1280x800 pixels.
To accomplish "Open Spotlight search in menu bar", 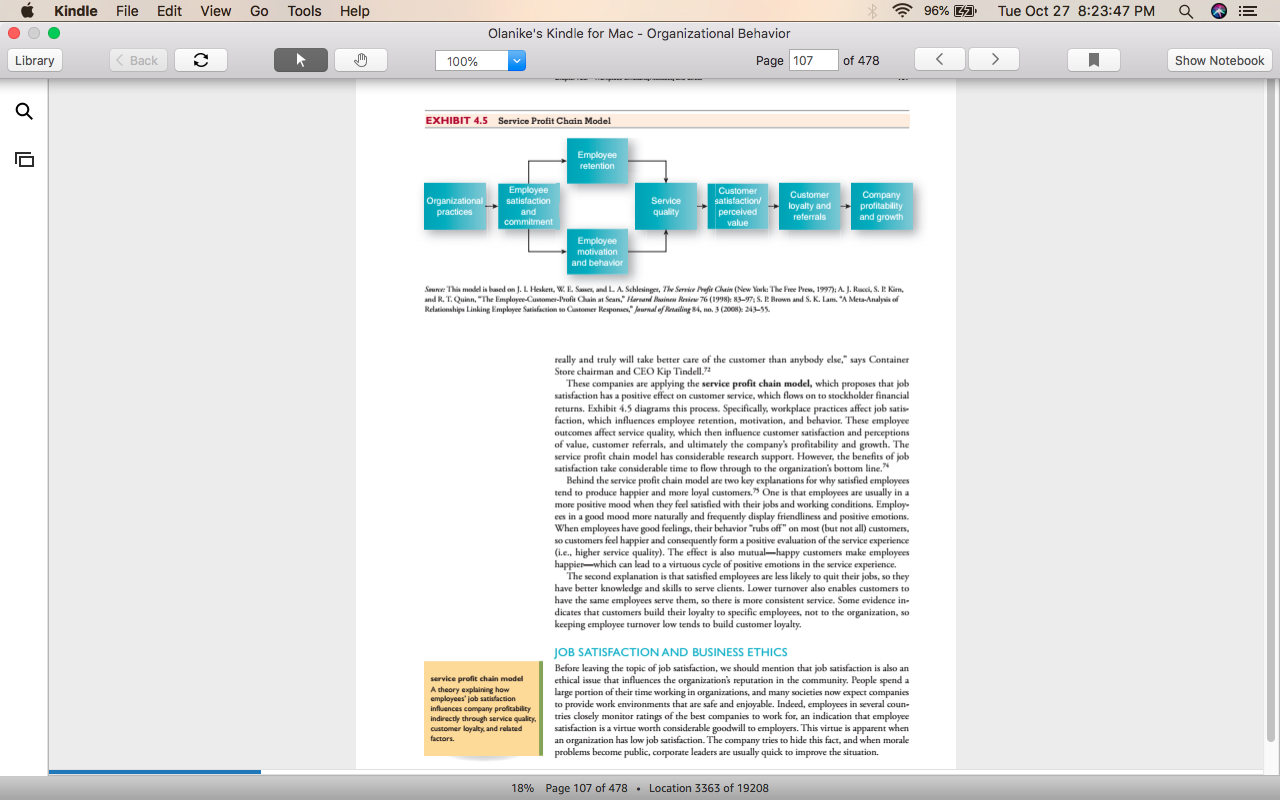I will point(1186,11).
